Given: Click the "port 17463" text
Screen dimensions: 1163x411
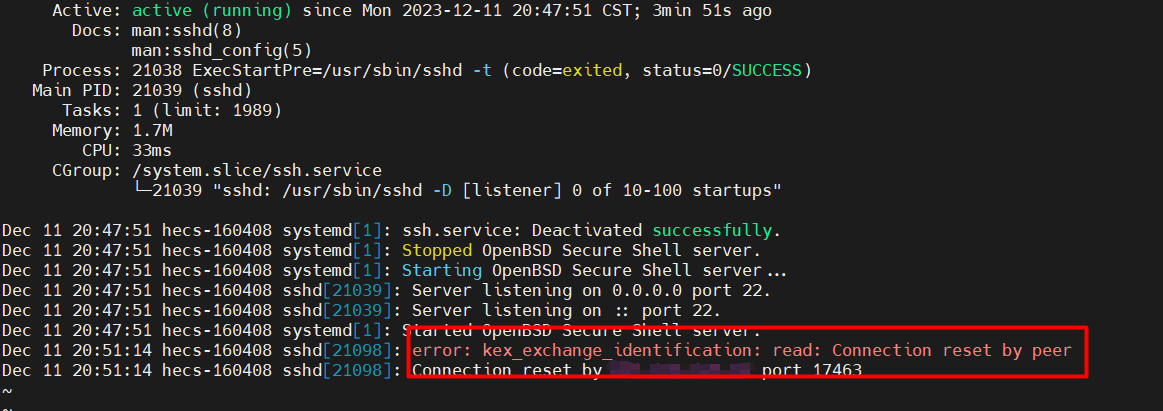Looking at the screenshot, I should (811, 371).
